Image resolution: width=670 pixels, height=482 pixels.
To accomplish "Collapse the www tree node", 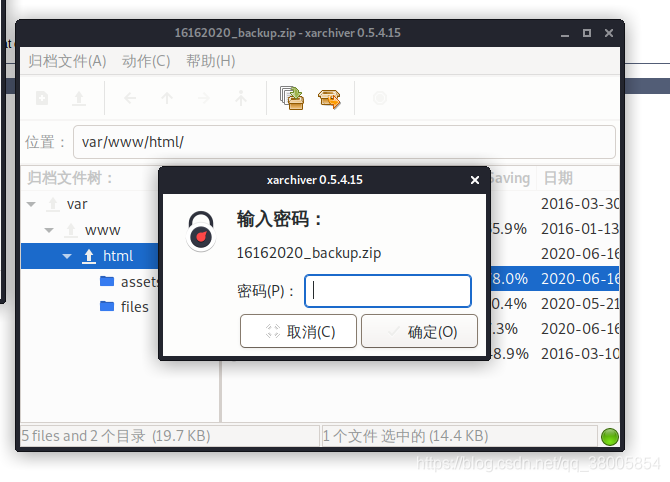I will [x=49, y=230].
